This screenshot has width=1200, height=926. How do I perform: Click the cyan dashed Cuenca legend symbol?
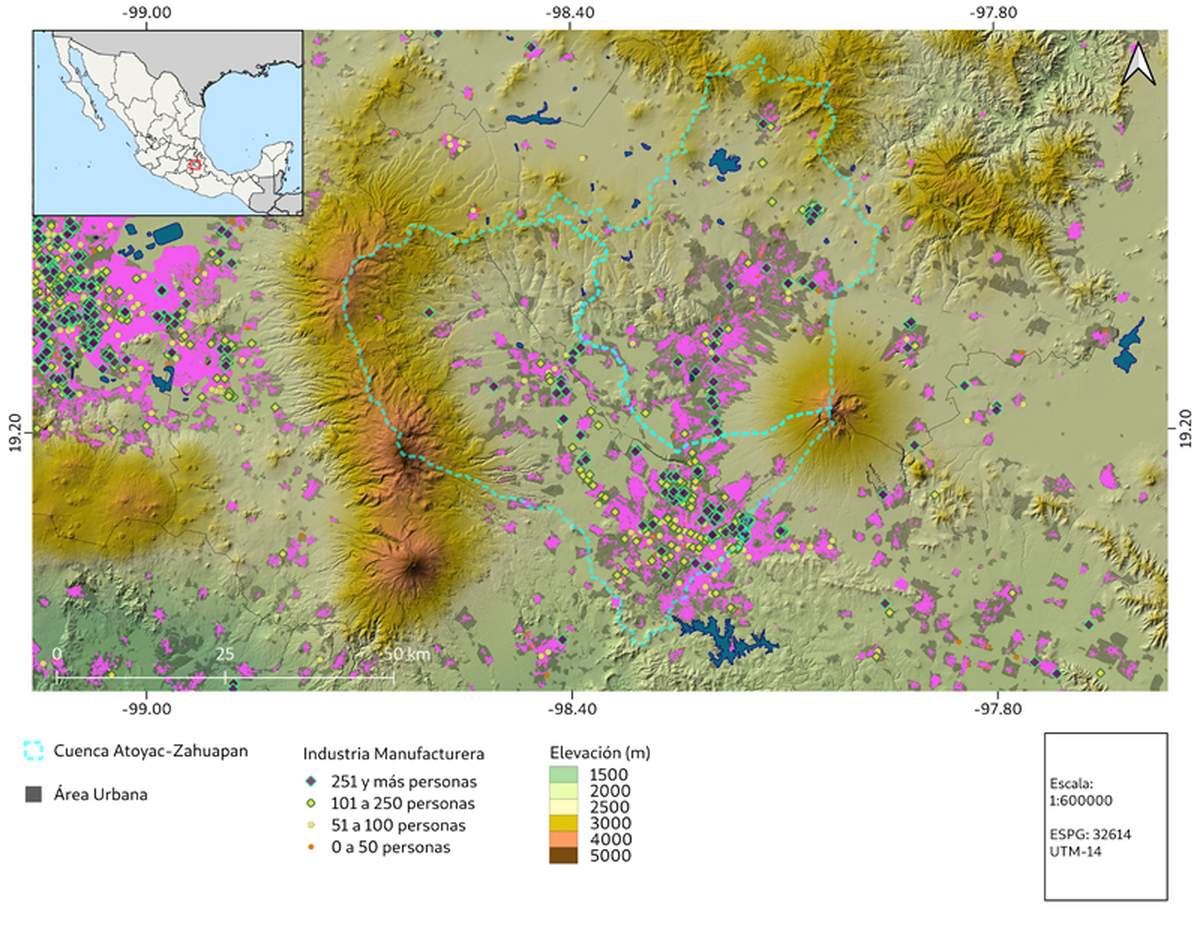click(33, 749)
